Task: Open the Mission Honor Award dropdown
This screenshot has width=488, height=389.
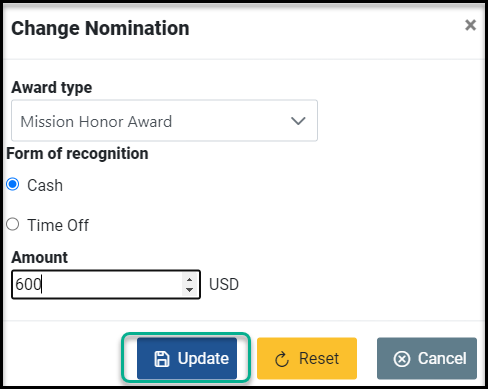Action: (x=164, y=120)
